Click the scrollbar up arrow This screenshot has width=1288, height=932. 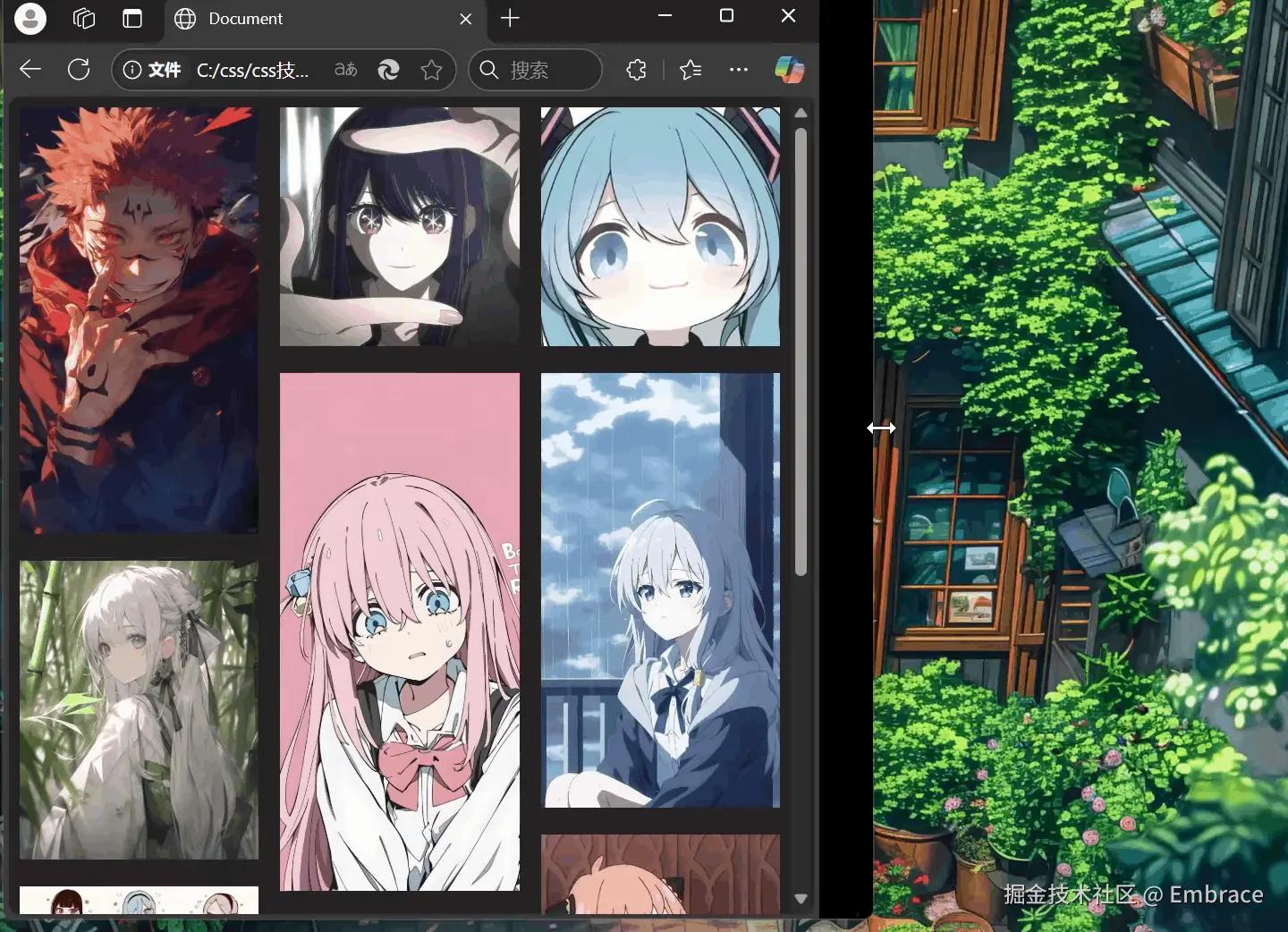pos(801,113)
